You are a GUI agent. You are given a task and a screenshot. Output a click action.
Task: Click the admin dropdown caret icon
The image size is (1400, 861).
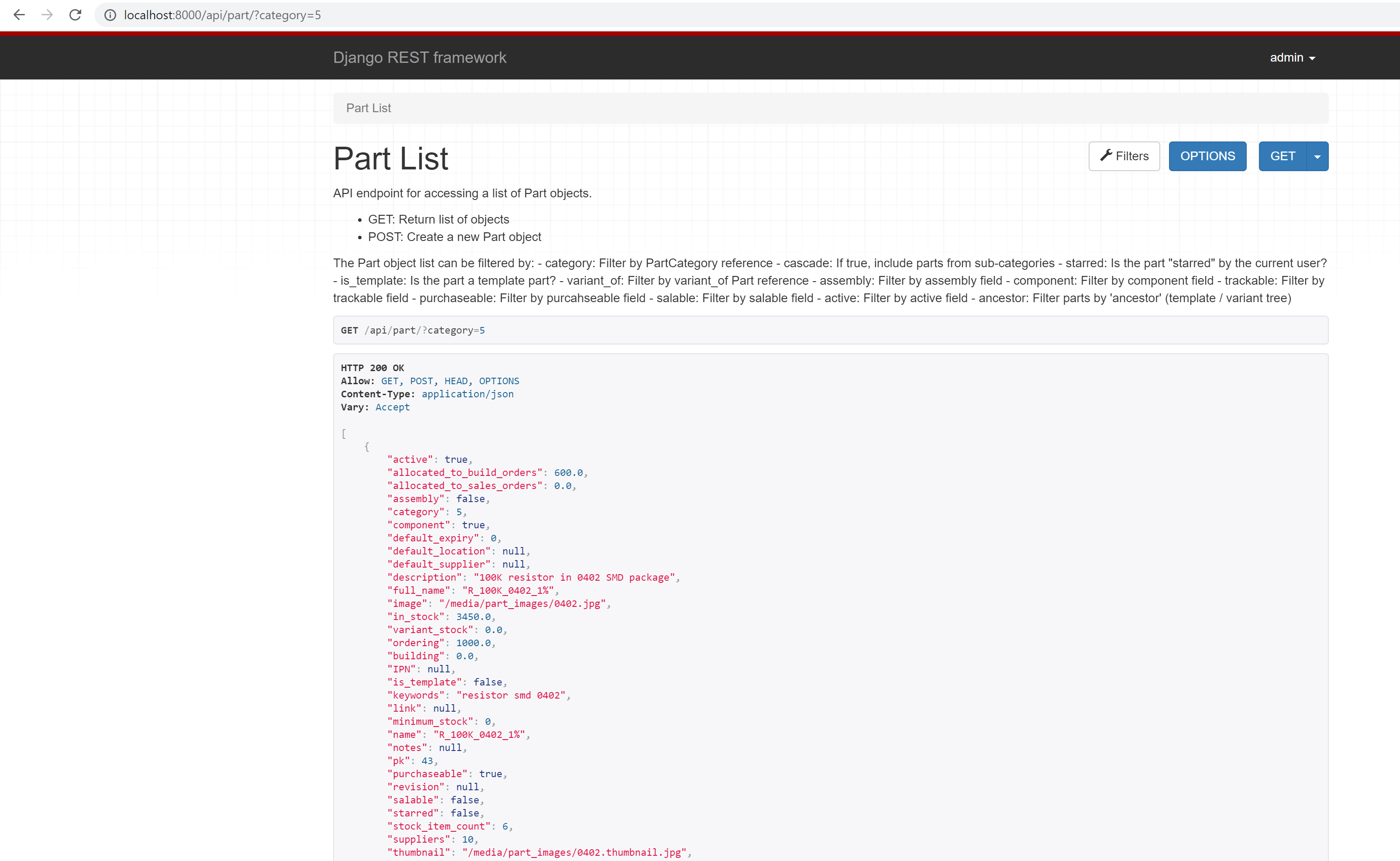[x=1312, y=57]
